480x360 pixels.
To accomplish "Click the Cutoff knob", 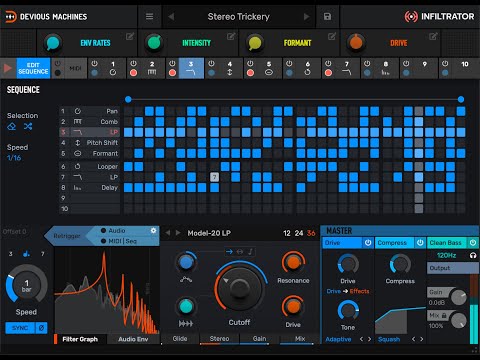I will point(239,287).
